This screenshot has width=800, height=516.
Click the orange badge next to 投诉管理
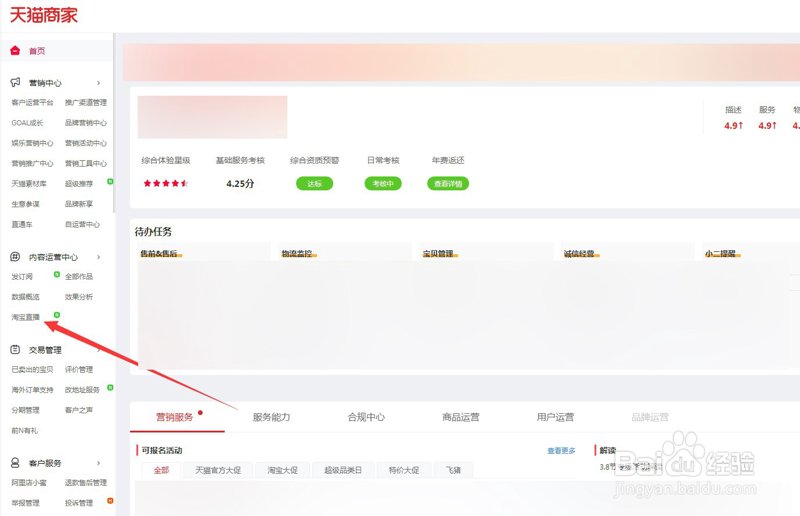tap(110, 501)
